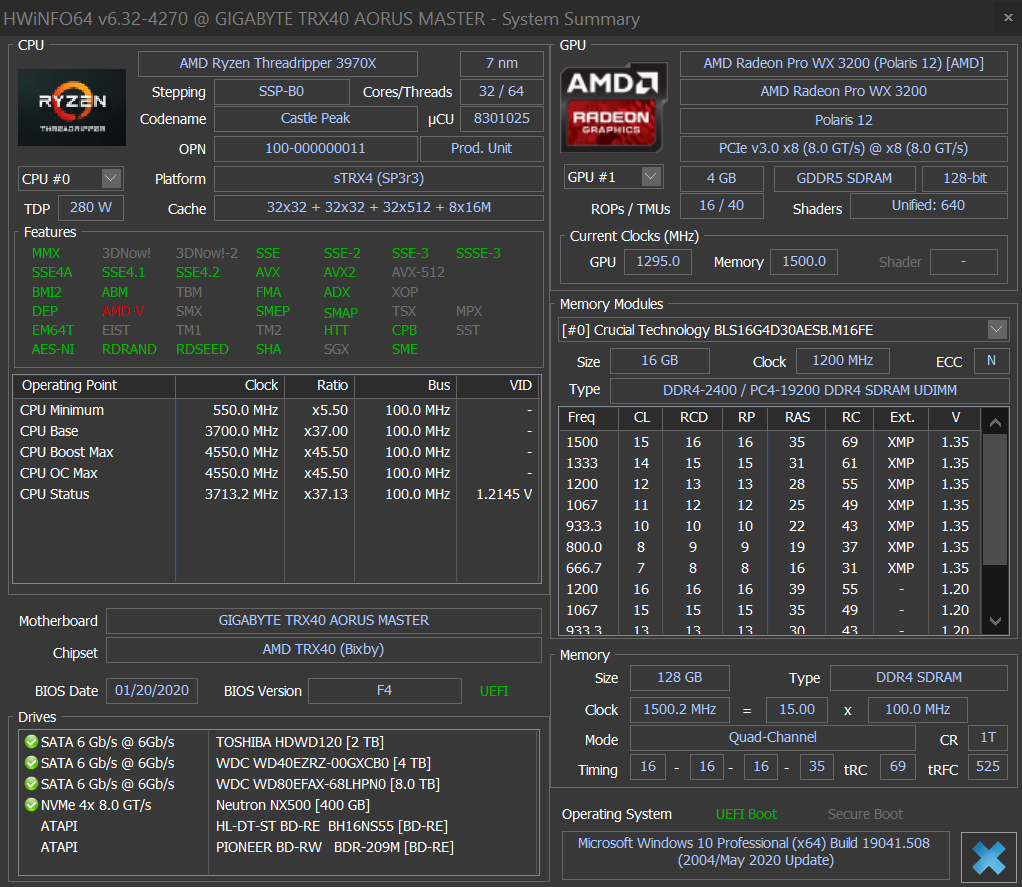Click the PCIe v3.0 x8 link field
Image resolution: width=1022 pixels, height=887 pixels.
pyautogui.click(x=843, y=149)
